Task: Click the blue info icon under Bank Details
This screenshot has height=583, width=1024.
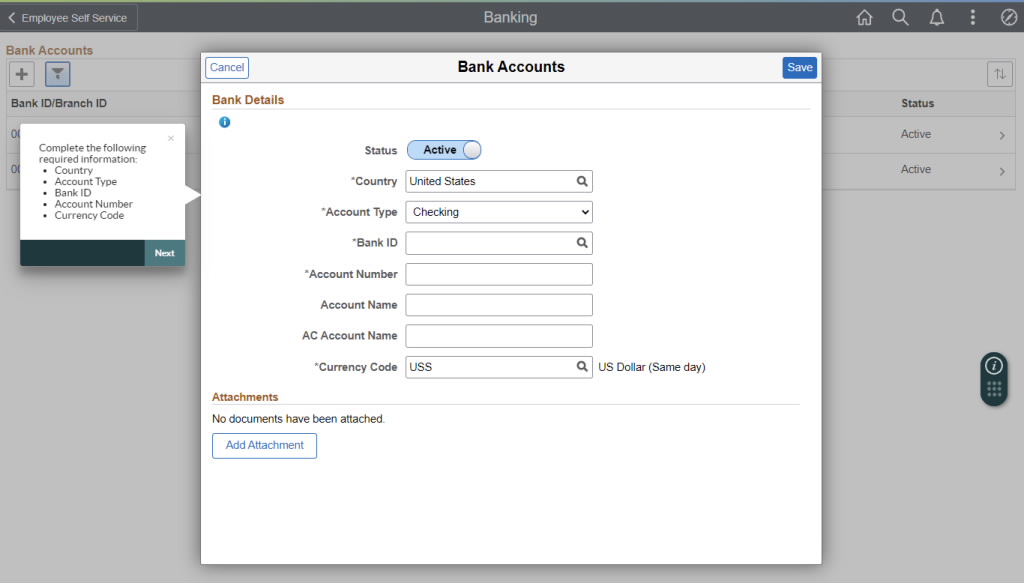Action: [x=224, y=122]
